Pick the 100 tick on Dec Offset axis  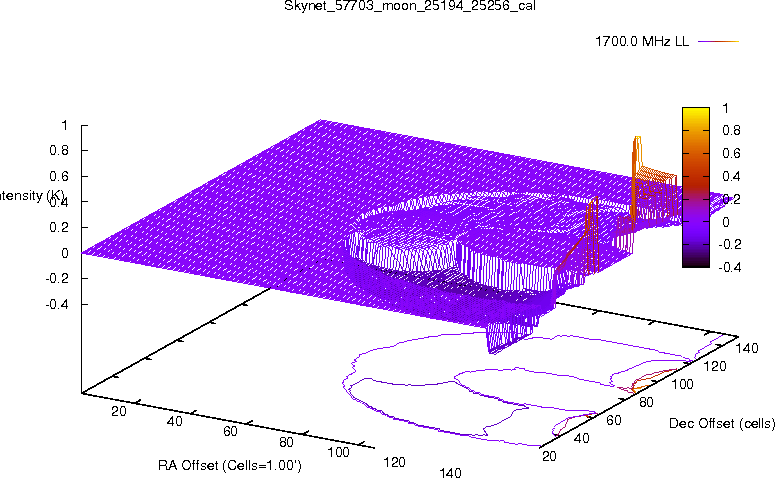tap(682, 384)
